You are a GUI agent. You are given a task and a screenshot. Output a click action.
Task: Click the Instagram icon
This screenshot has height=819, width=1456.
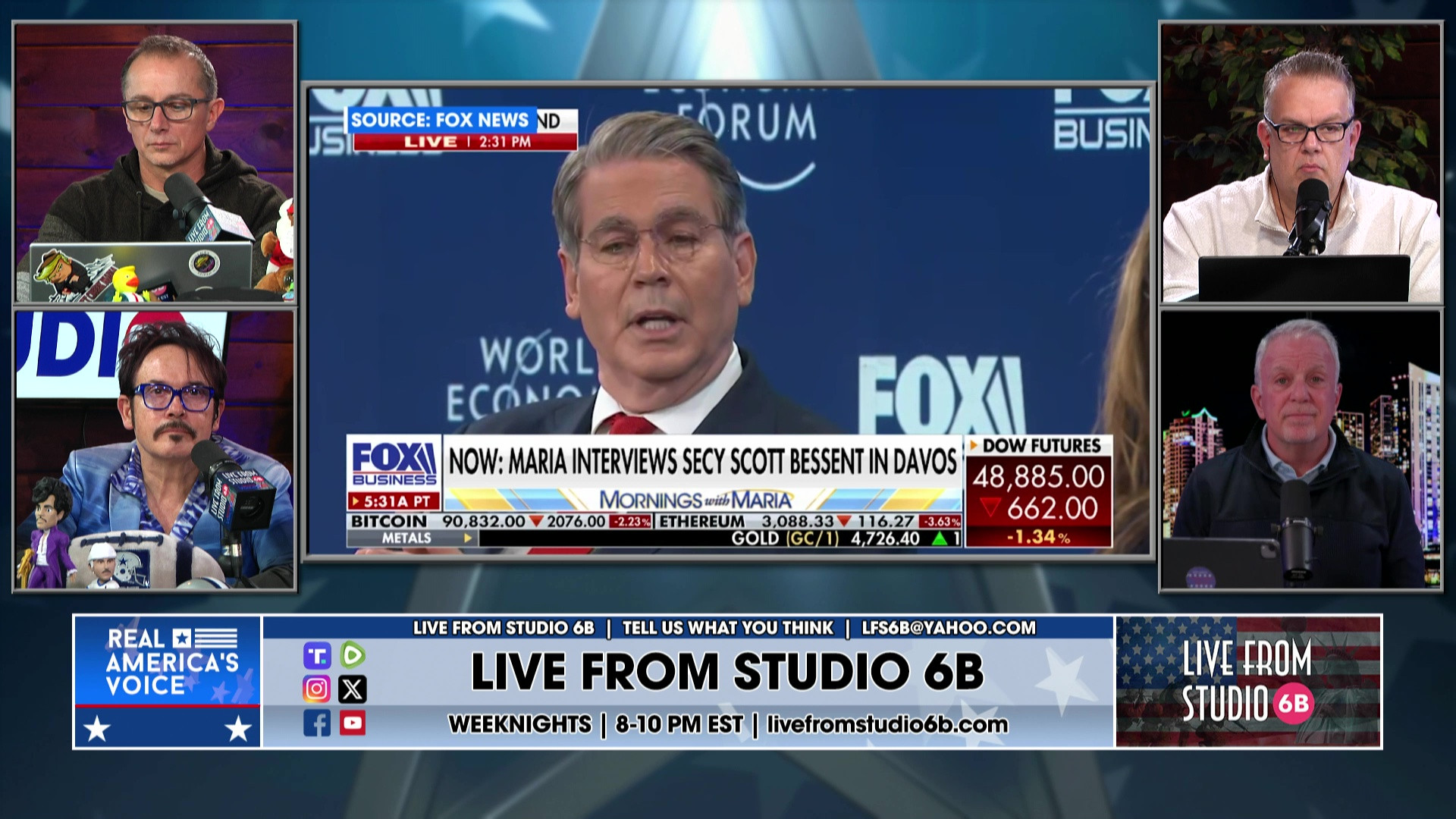click(x=316, y=689)
